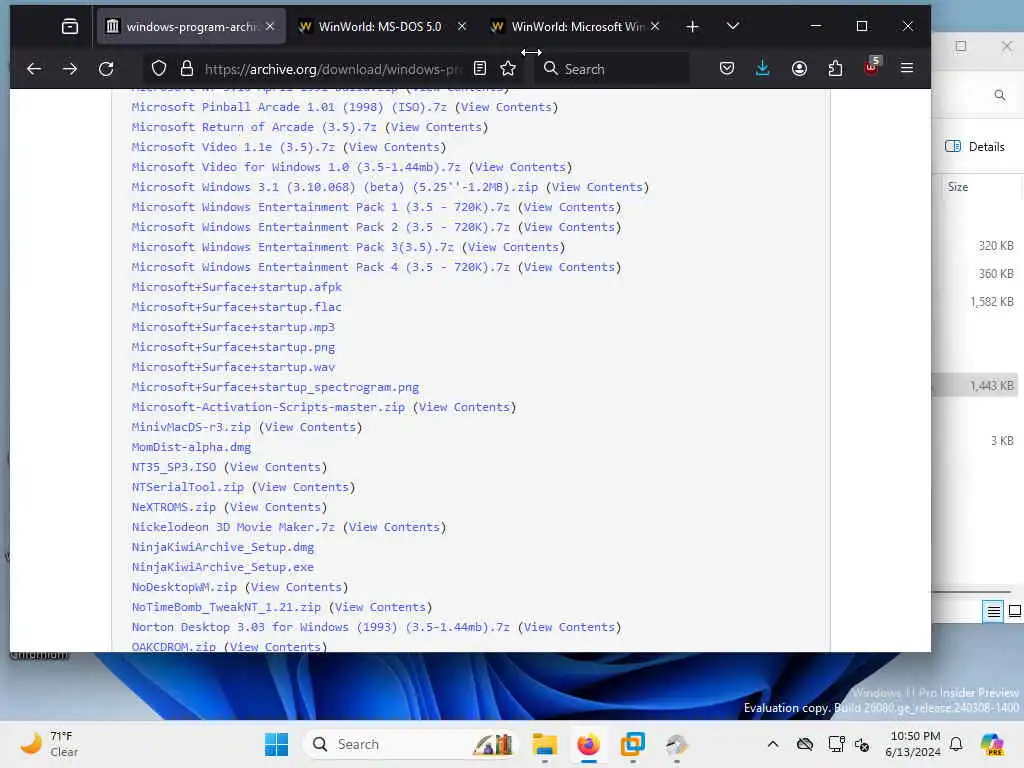Download Microsoft-Activation-Scripts-master.zip
Image resolution: width=1024 pixels, height=768 pixels.
[268, 408]
